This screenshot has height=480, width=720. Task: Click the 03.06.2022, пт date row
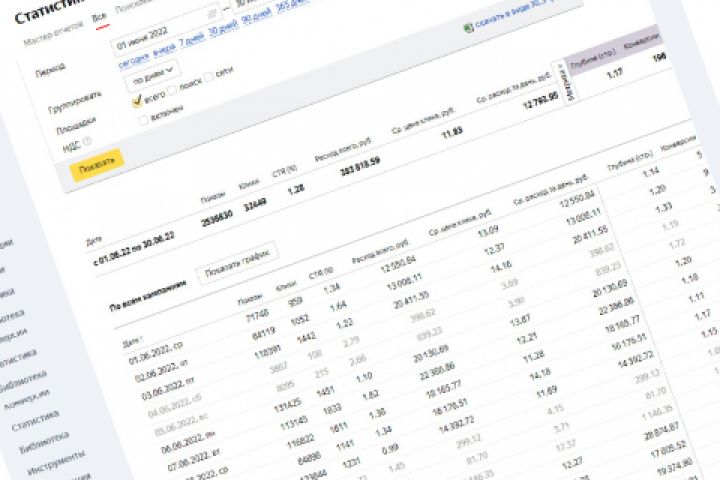tap(168, 390)
